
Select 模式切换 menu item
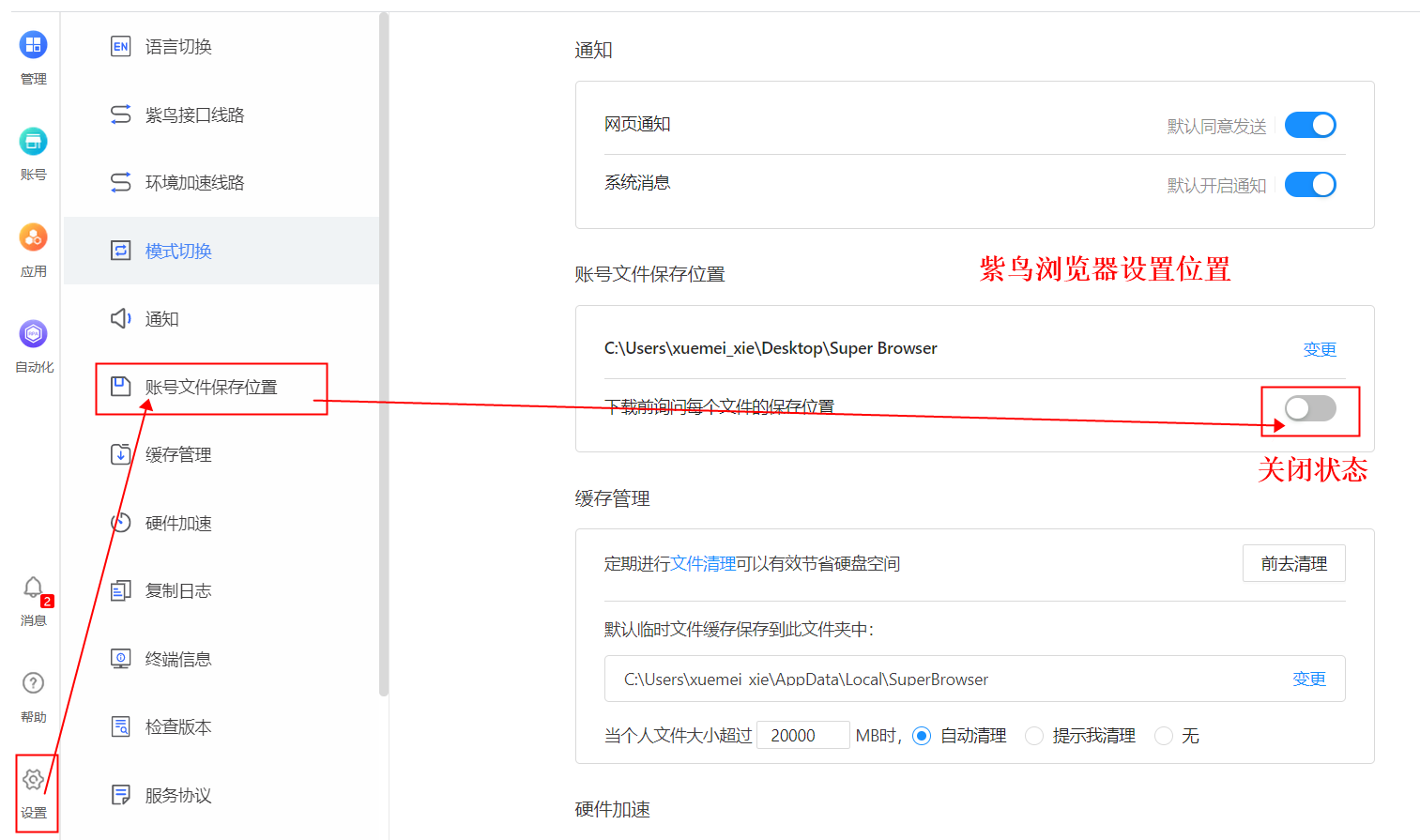pos(222,251)
